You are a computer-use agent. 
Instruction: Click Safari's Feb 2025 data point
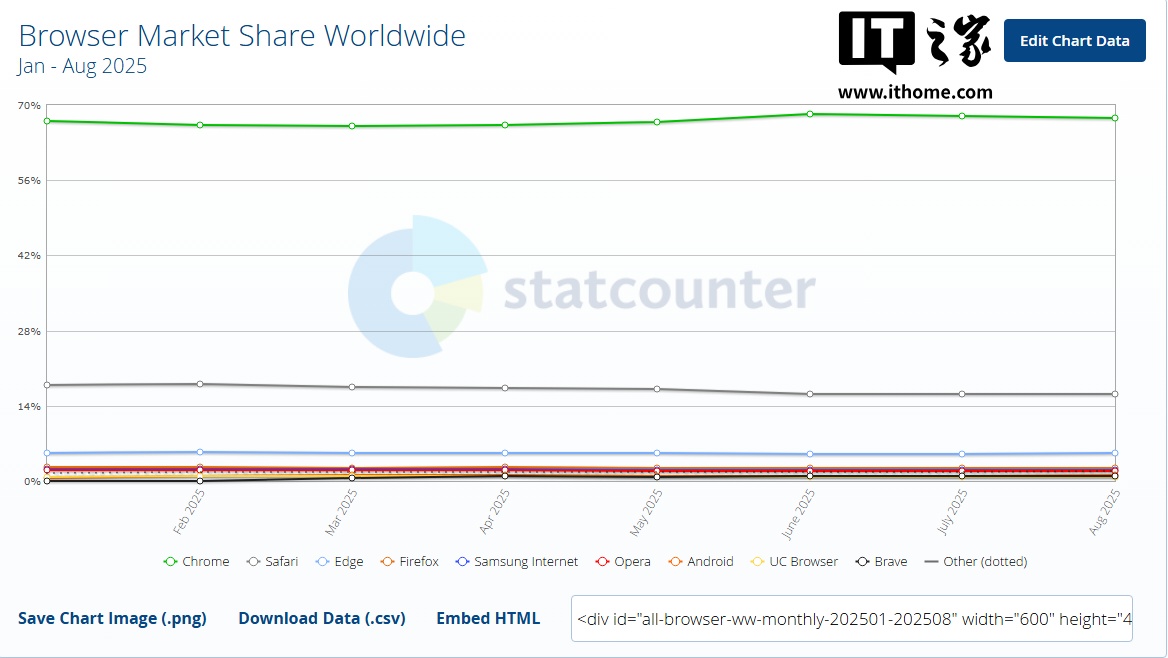(200, 384)
